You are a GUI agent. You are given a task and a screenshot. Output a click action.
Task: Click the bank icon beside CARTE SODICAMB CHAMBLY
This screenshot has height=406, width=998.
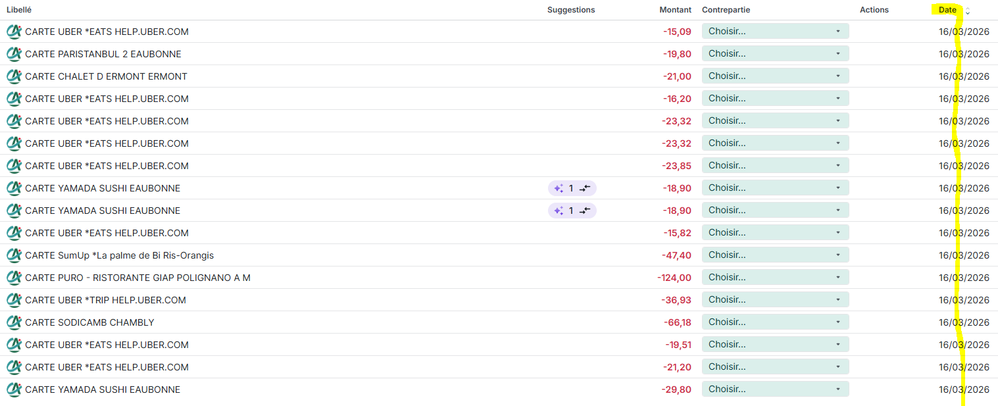click(14, 322)
